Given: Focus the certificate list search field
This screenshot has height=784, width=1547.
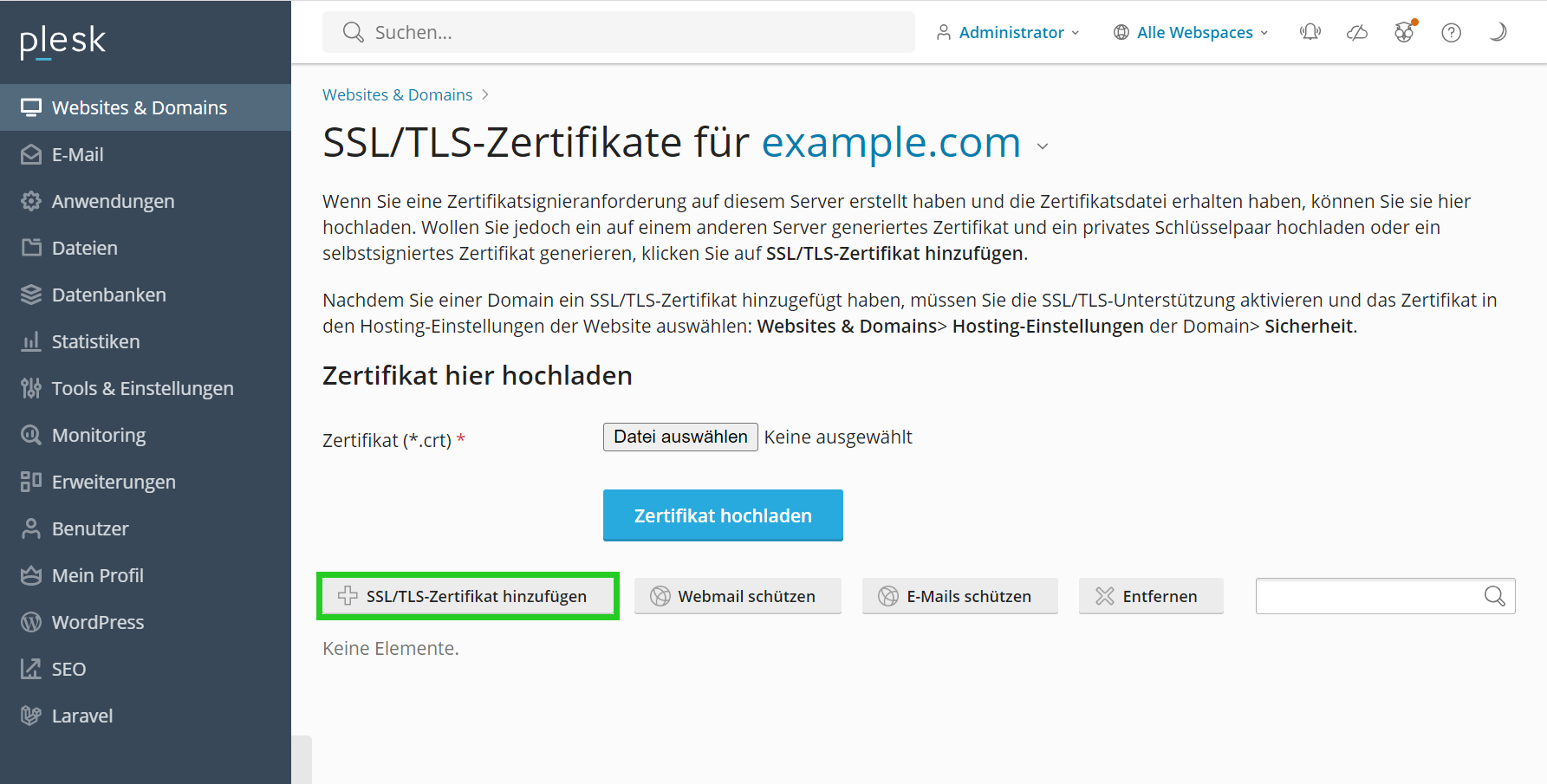Looking at the screenshot, I should coord(1385,596).
